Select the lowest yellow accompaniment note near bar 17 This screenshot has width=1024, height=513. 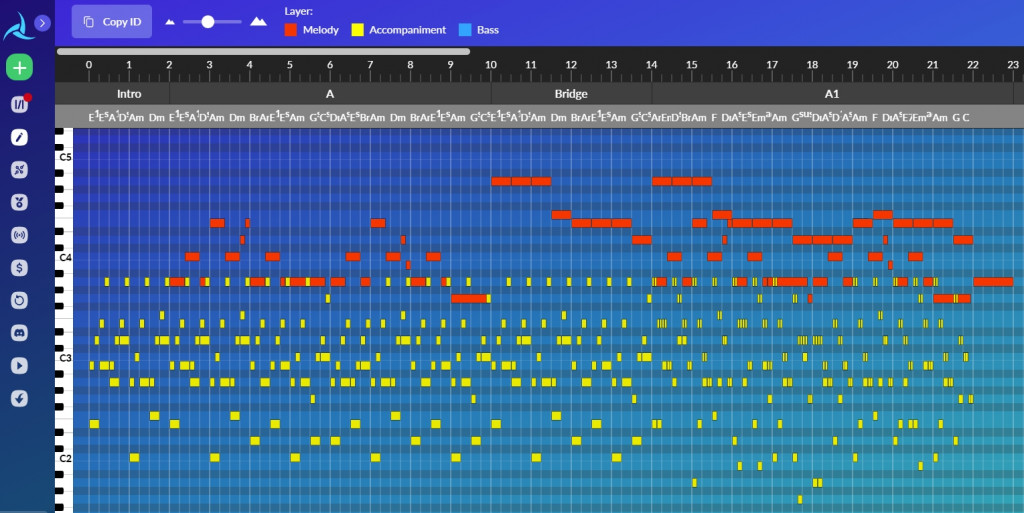800,499
